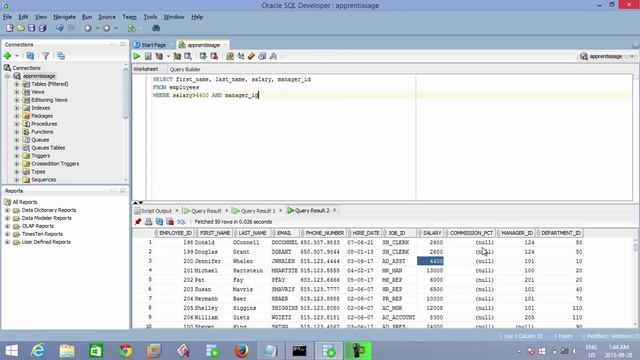640x360 pixels.
Task: Click the Explain Plan icon
Action: [159, 56]
